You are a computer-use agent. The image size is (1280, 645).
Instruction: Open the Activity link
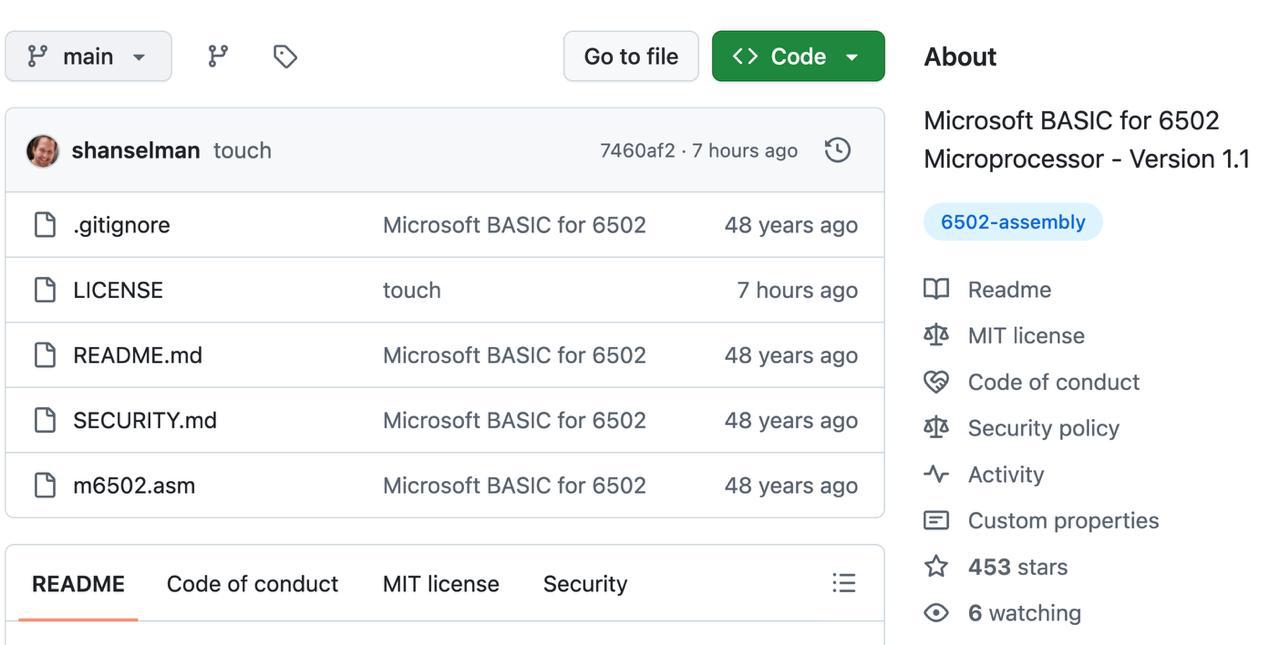(1006, 474)
